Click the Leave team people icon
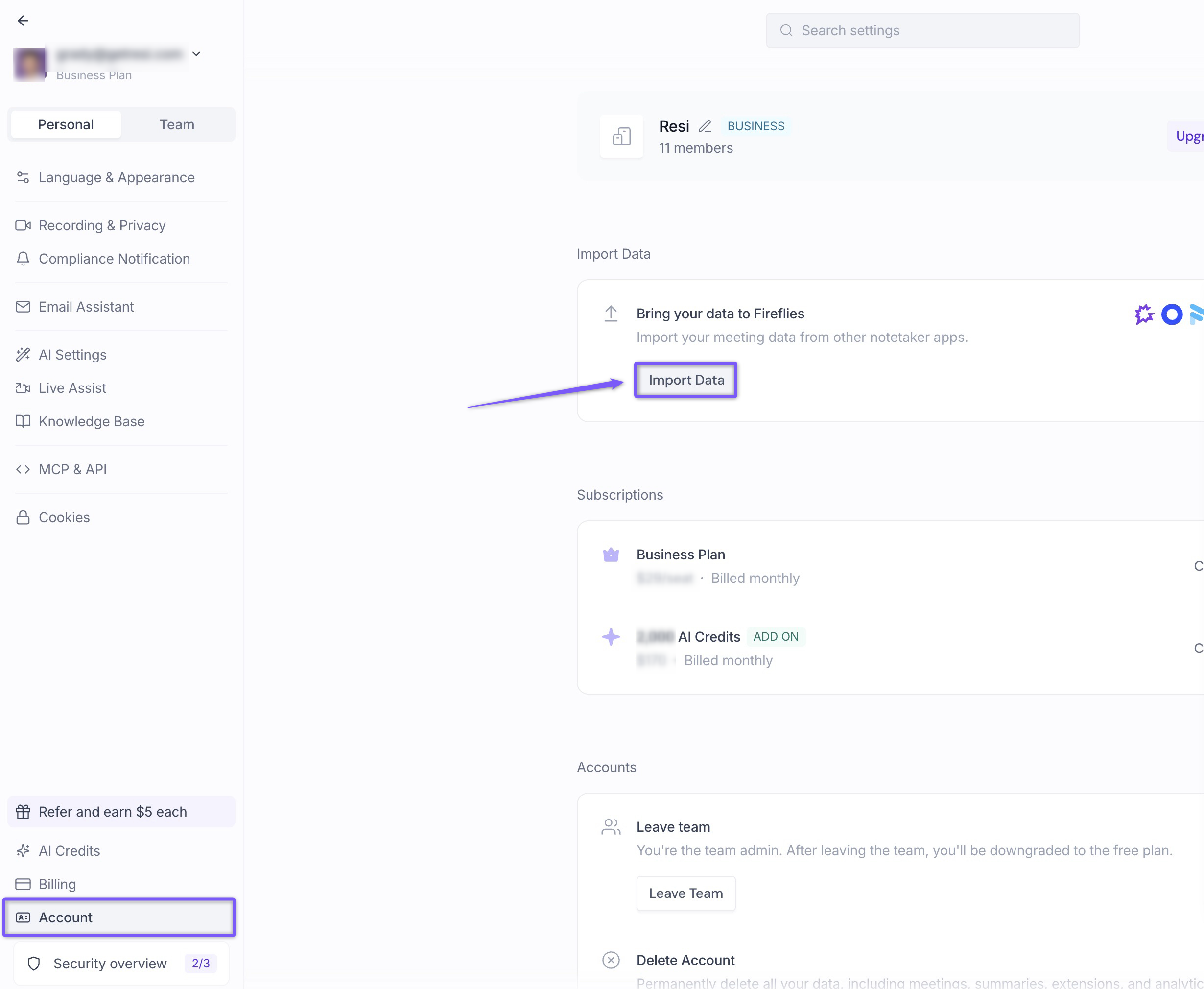 (611, 827)
